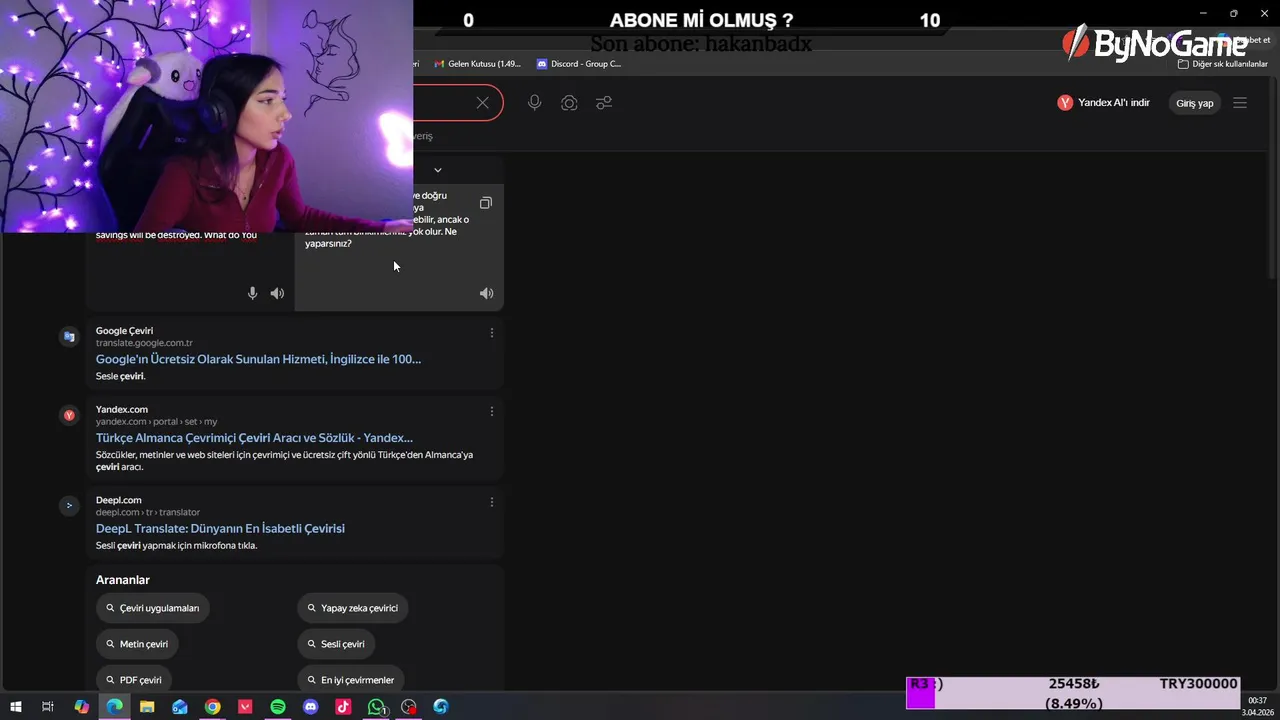Open Gelen Kutusu Gmail bookmark

(x=478, y=64)
